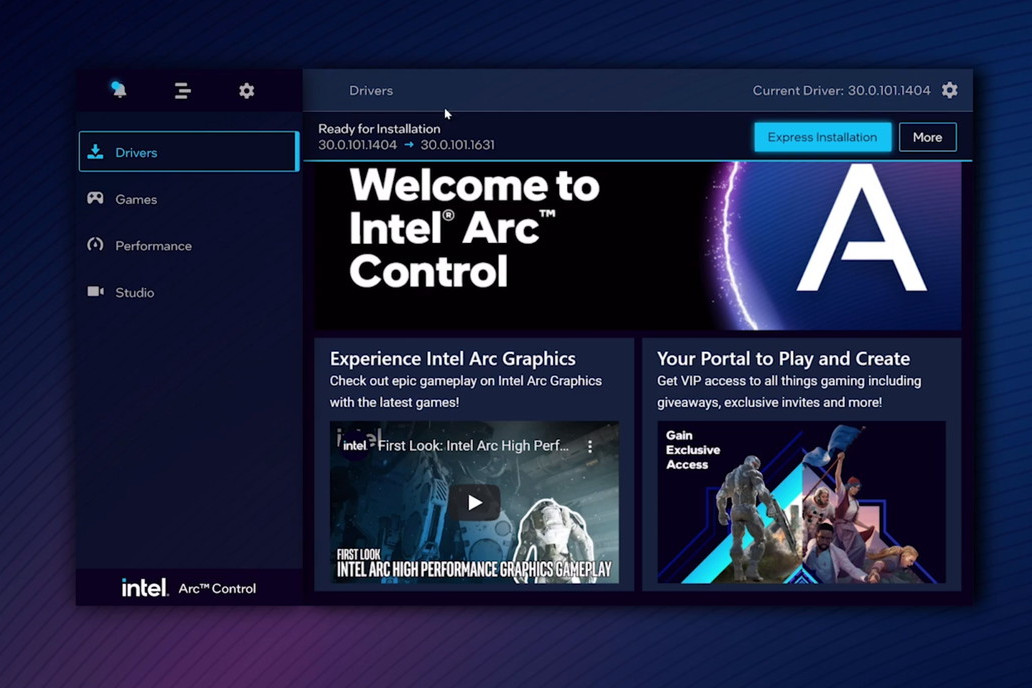Screen dimensions: 1032x688
Task: Open the Gain Exclusive Access promo image
Action: [801, 502]
